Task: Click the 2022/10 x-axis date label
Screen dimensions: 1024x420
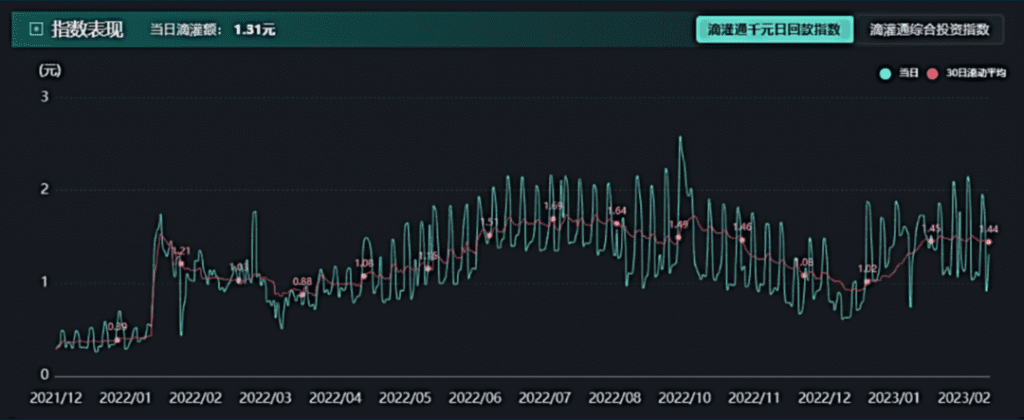Action: click(687, 399)
